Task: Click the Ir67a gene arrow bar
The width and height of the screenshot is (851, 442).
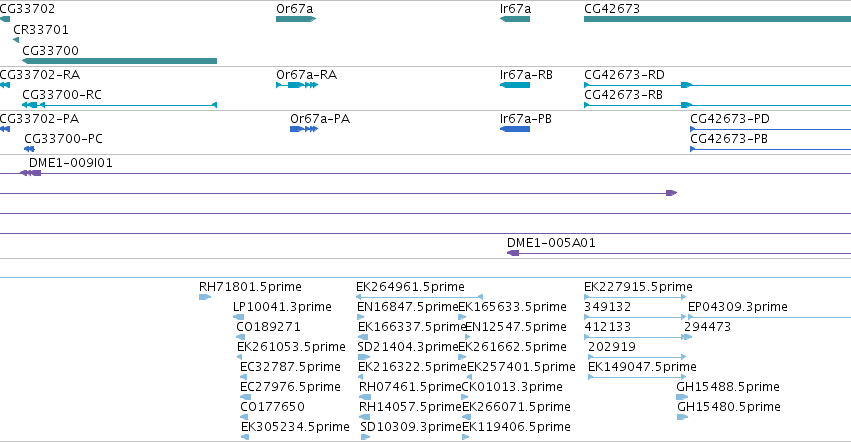Action: (515, 19)
